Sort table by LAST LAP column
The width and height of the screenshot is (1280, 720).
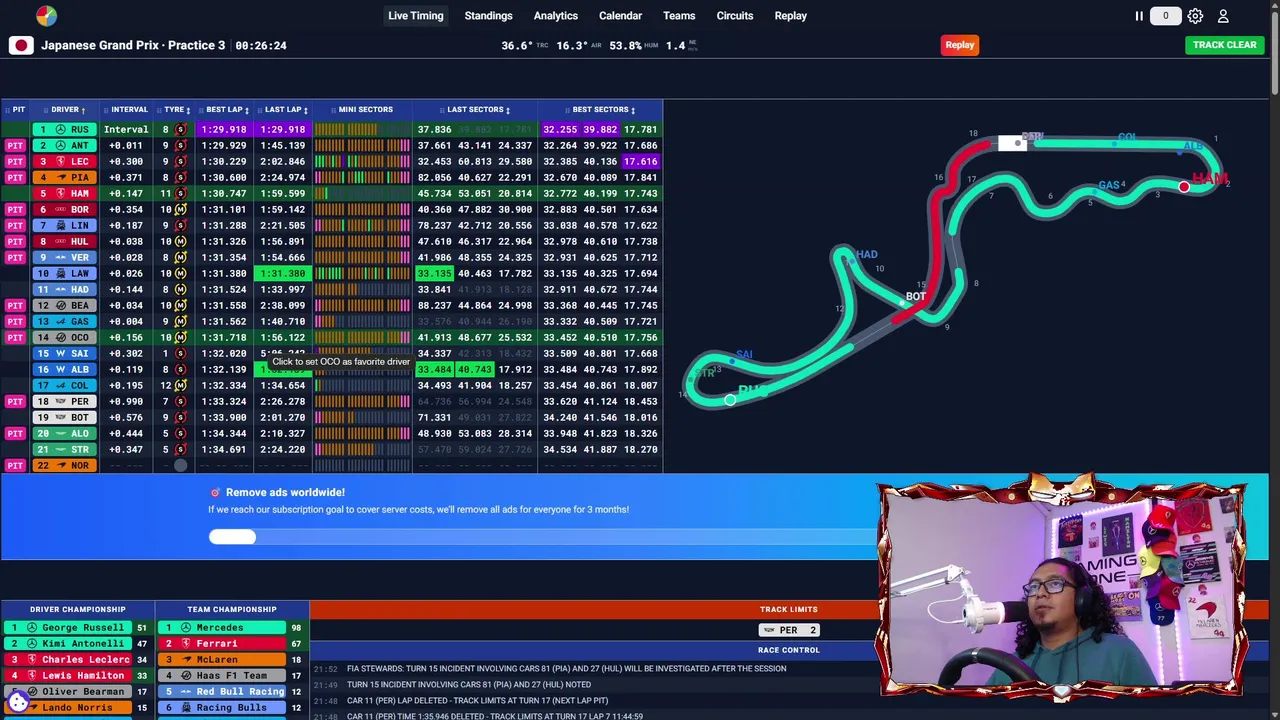point(286,110)
